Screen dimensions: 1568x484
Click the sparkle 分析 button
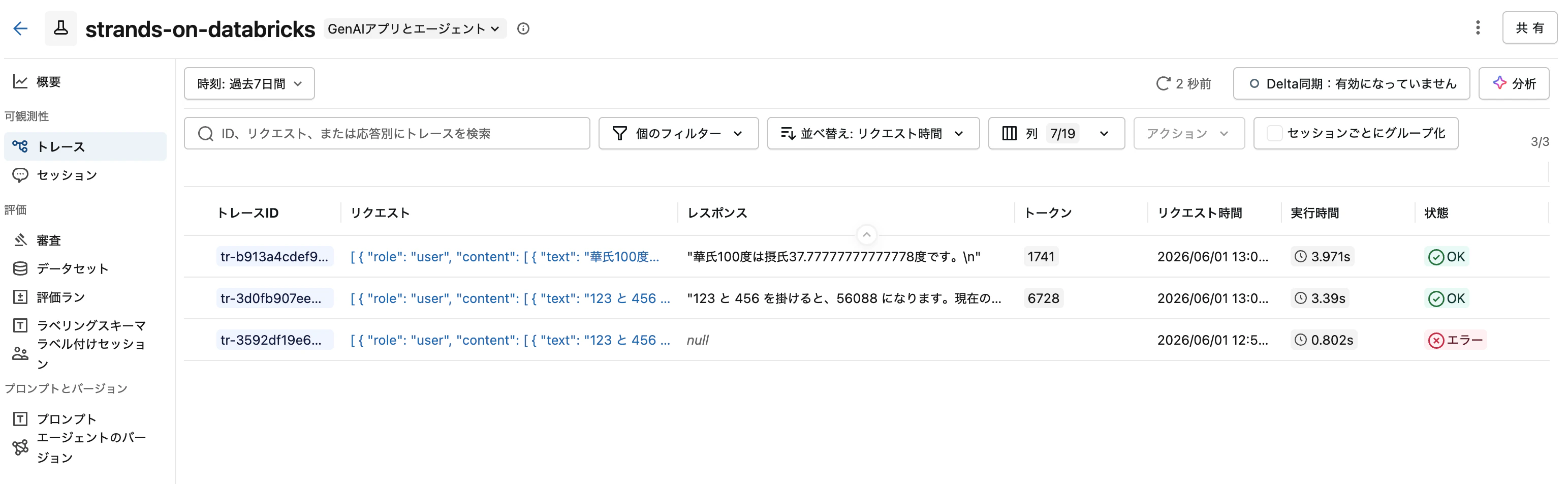tap(1513, 83)
